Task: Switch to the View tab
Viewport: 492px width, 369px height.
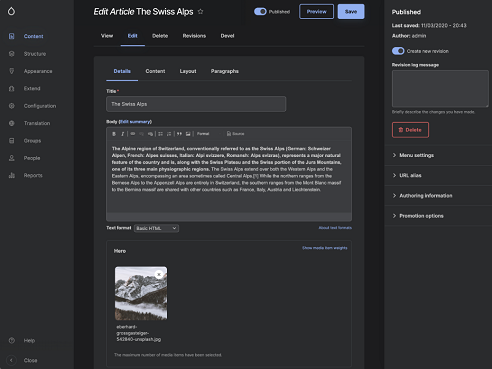Action: [x=107, y=36]
